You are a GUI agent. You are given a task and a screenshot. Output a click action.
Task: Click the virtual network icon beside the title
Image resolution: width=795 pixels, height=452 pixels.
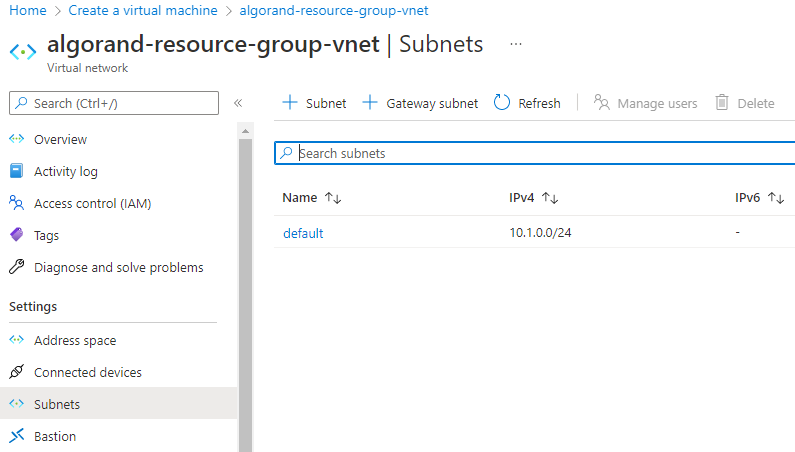click(x=23, y=51)
